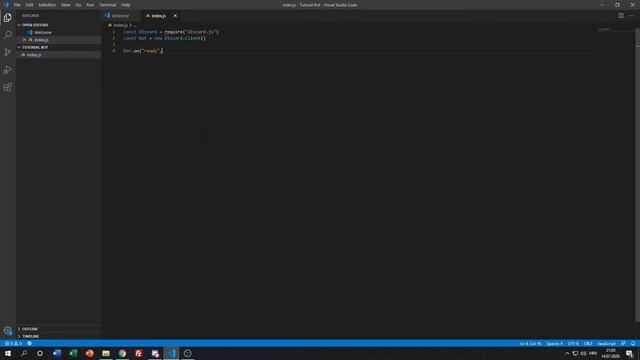This screenshot has width=640, height=360.
Task: Click the system clock in taskbar
Action: (x=611, y=353)
